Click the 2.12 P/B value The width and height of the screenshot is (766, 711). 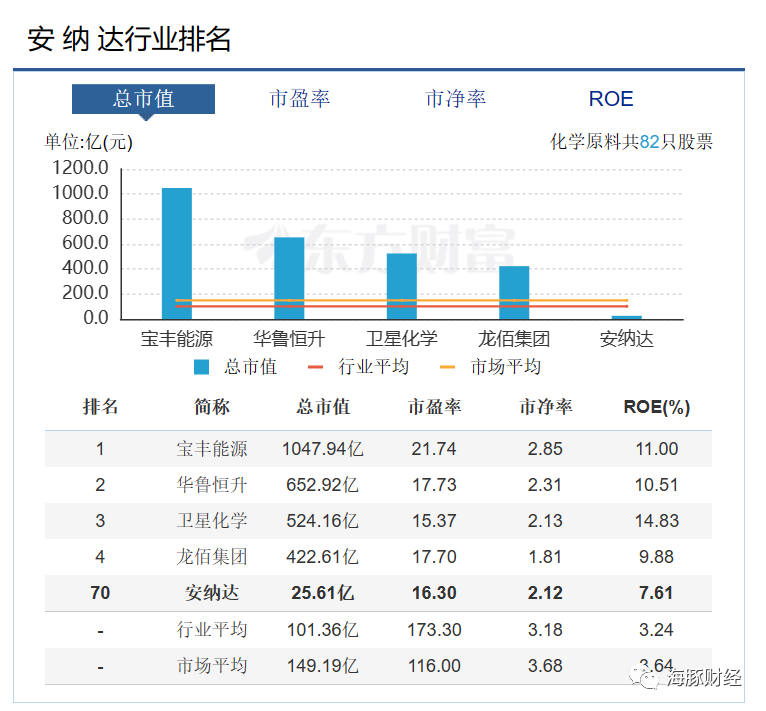[545, 593]
